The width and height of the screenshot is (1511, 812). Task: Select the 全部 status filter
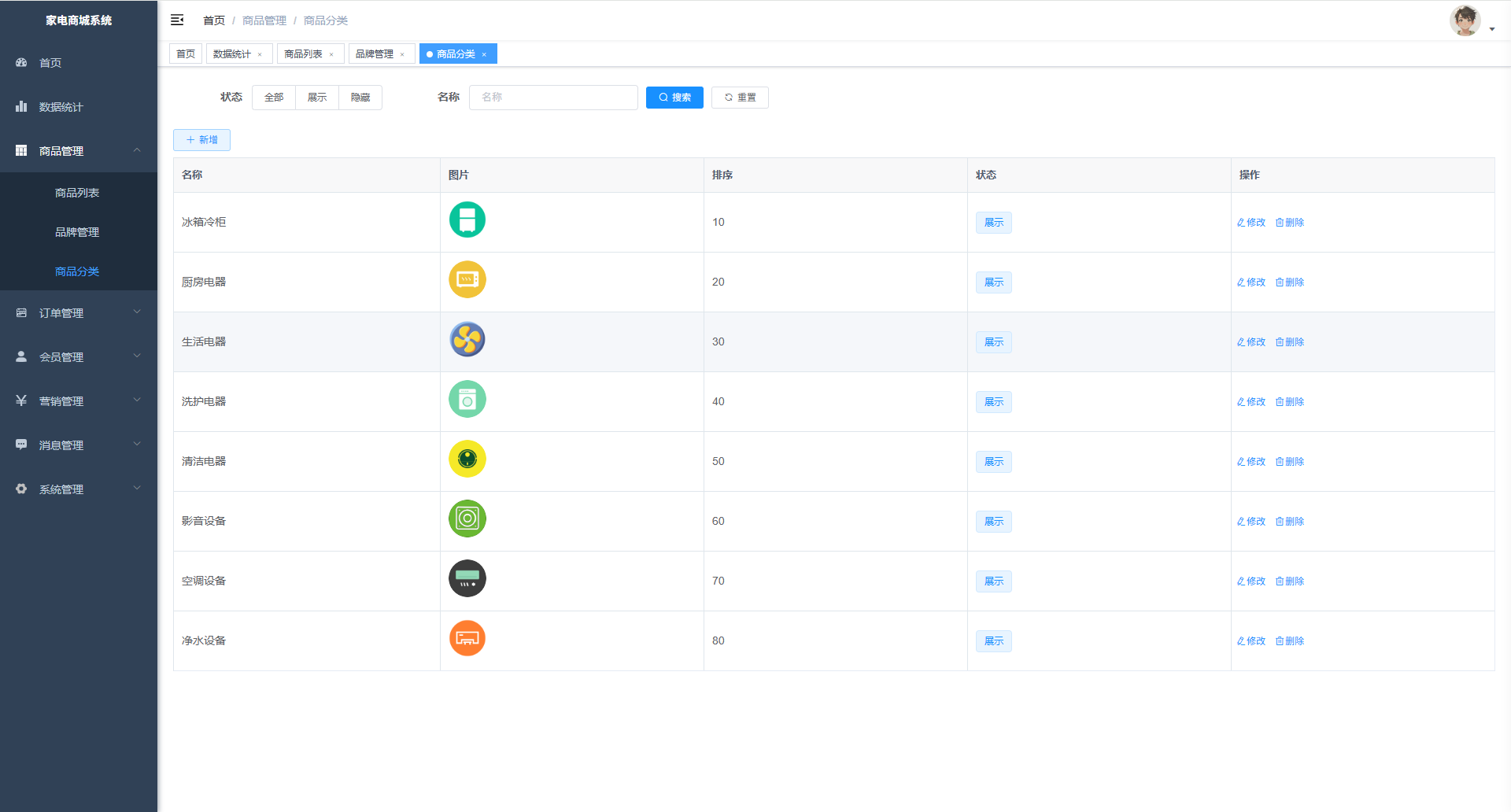(274, 98)
